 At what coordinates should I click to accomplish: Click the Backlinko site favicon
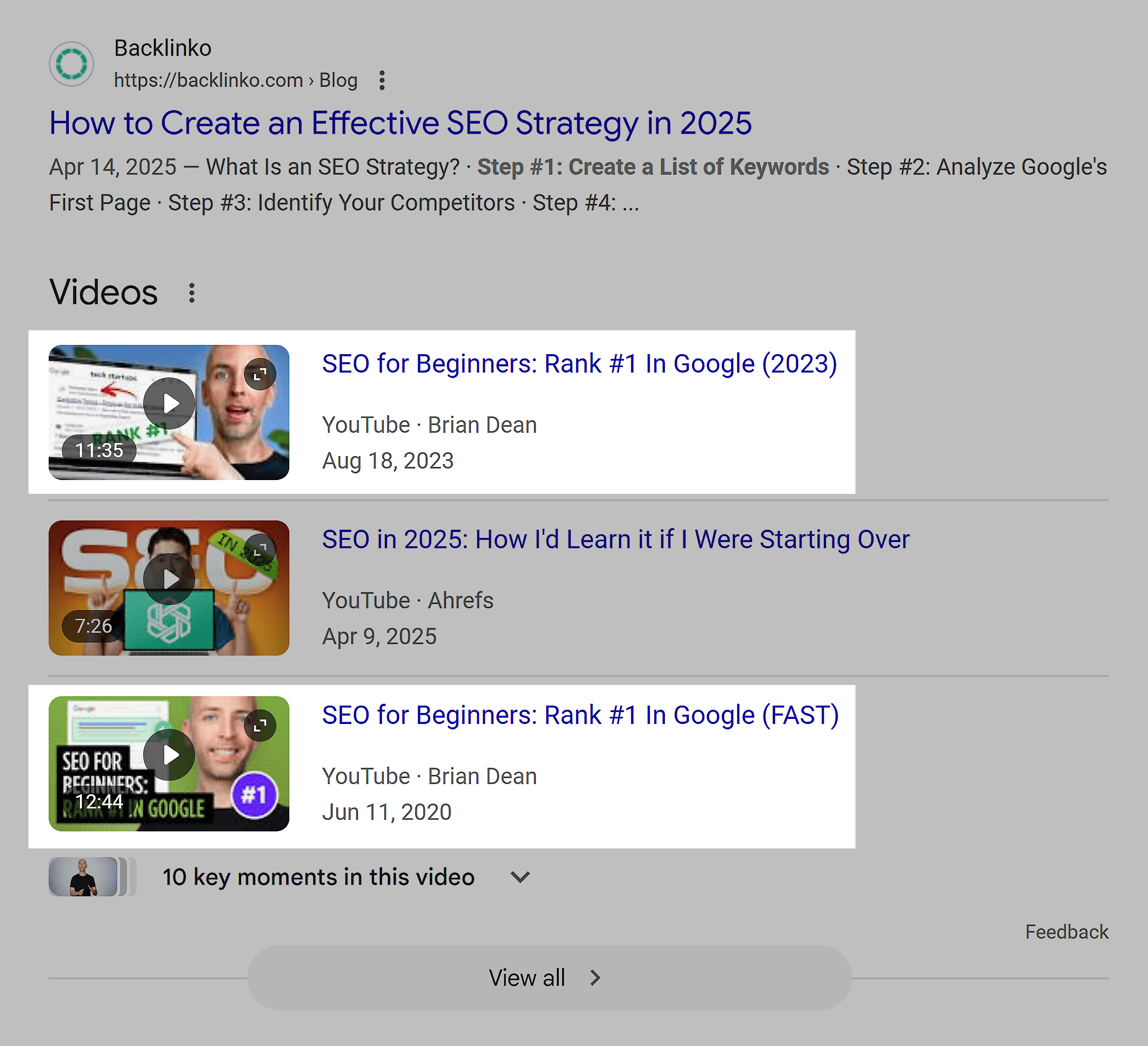click(x=71, y=64)
